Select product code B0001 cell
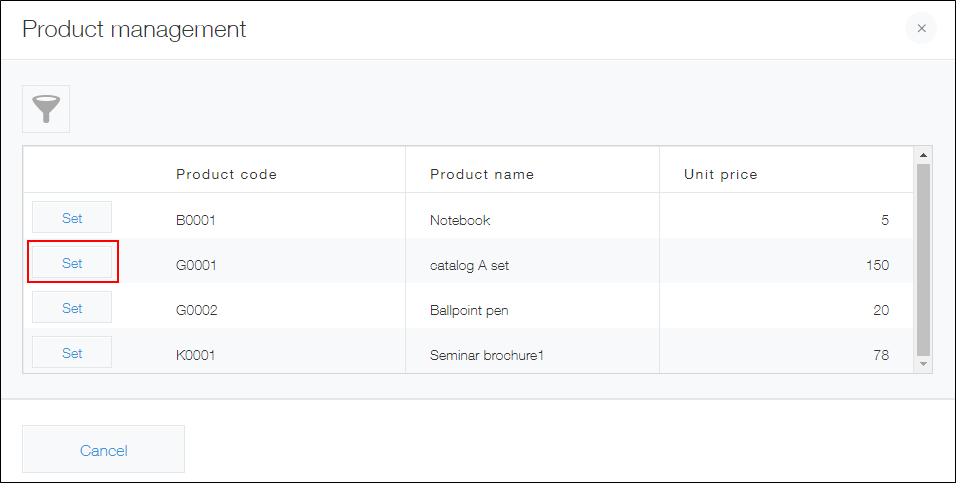 pos(196,220)
